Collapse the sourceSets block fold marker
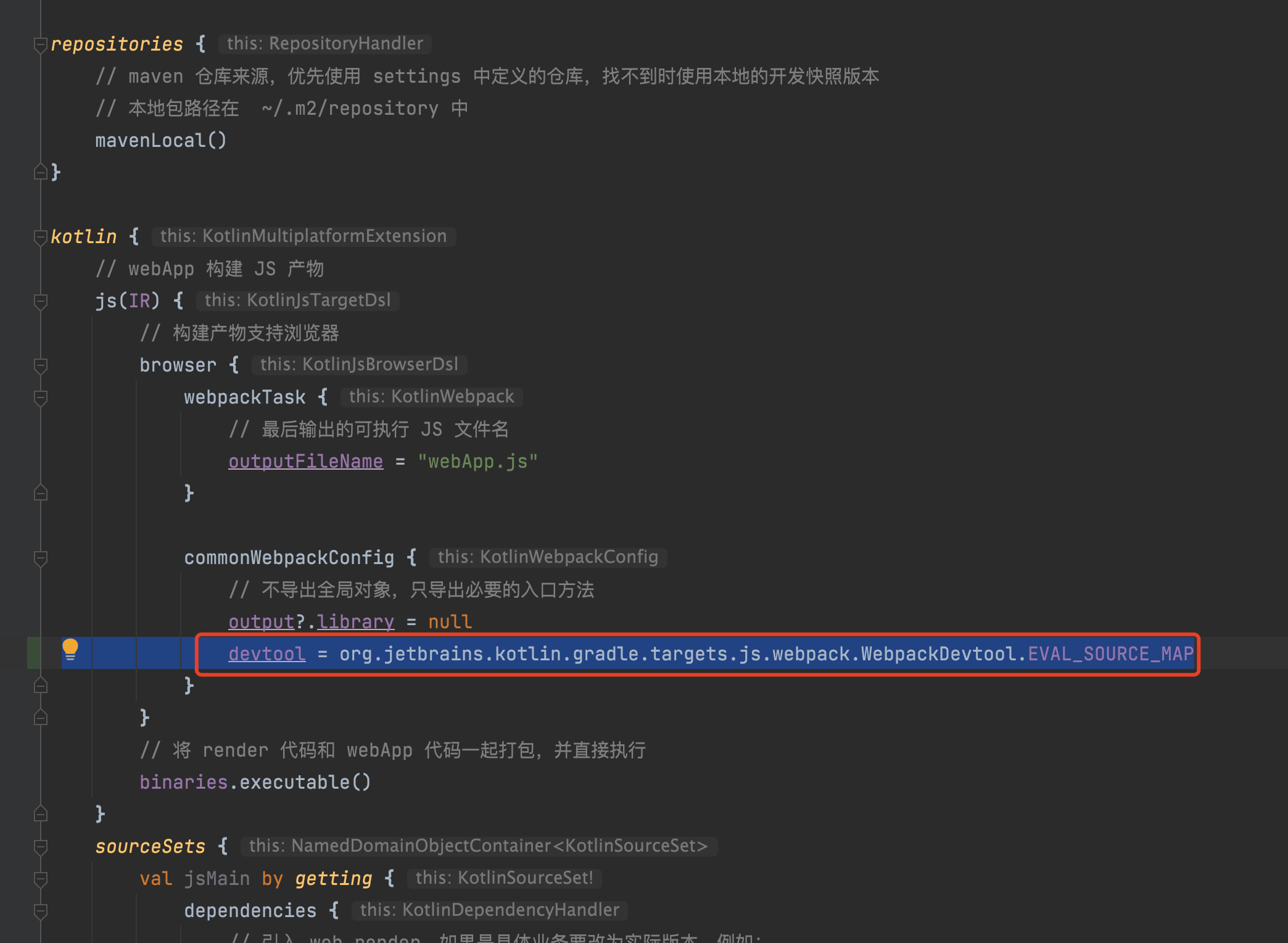Screen dimensions: 1288x943 click(x=41, y=847)
